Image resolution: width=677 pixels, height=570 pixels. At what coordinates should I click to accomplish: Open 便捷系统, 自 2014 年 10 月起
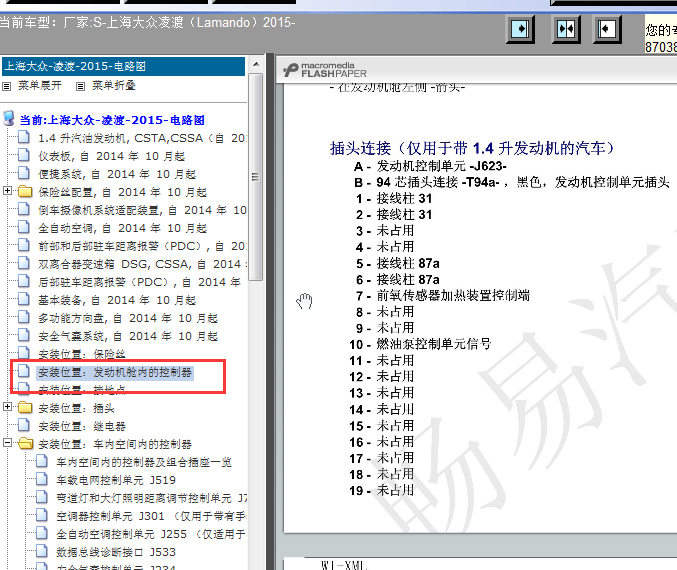click(117, 174)
